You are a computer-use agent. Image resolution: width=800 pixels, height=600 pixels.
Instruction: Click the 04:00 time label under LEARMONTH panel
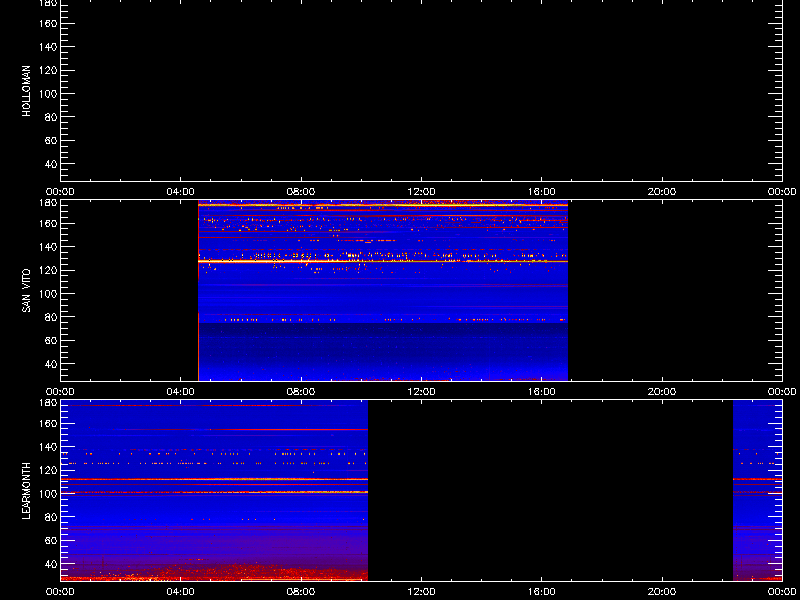pos(181,592)
